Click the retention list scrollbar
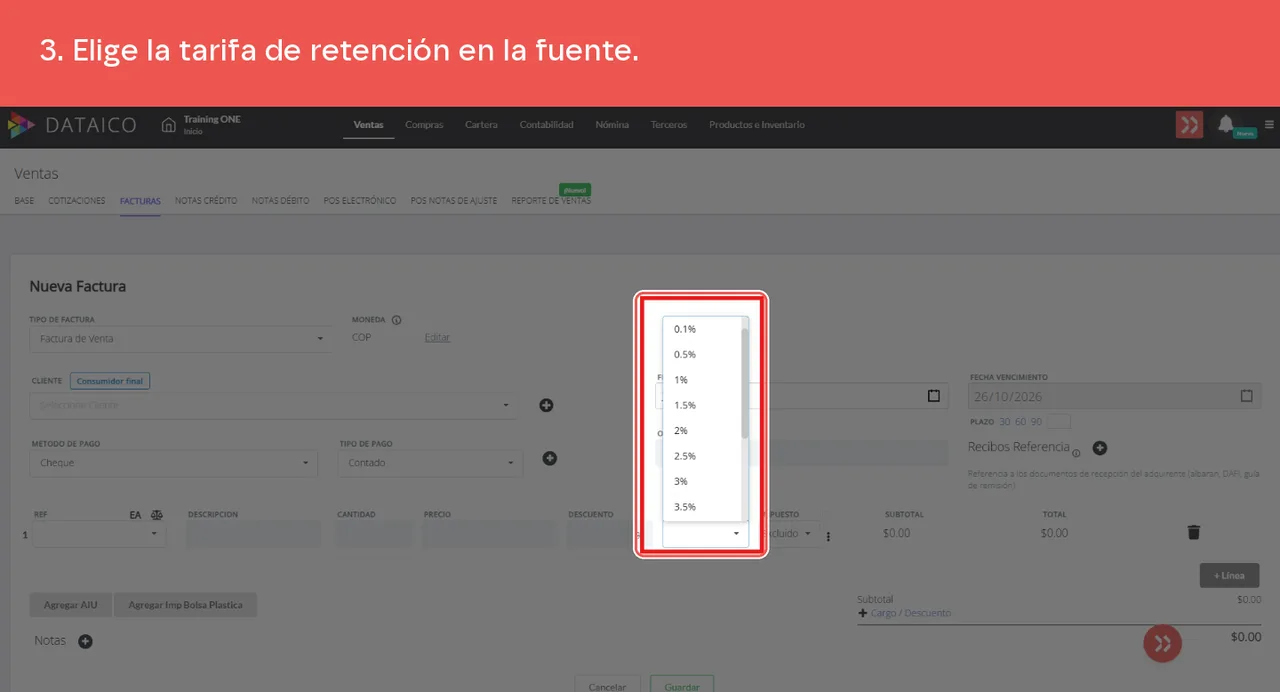The image size is (1280, 692). [745, 383]
